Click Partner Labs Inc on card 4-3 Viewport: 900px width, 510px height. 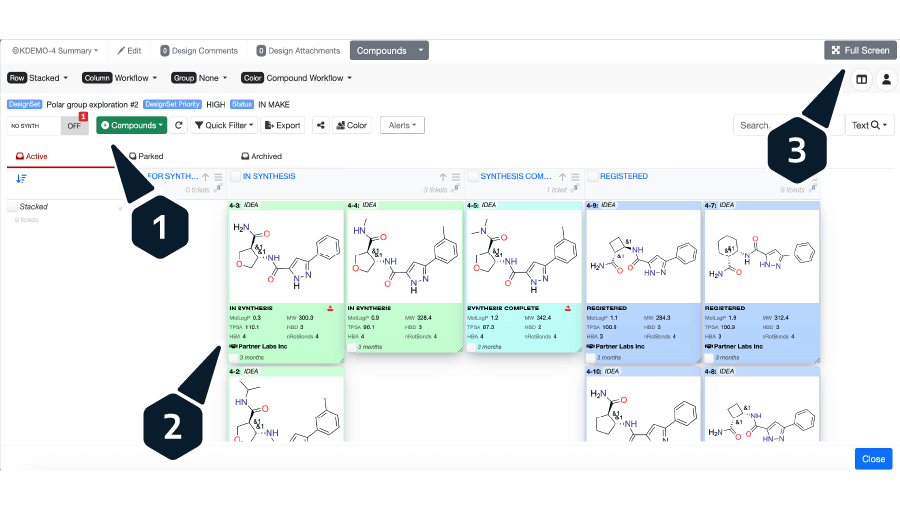click(x=262, y=347)
